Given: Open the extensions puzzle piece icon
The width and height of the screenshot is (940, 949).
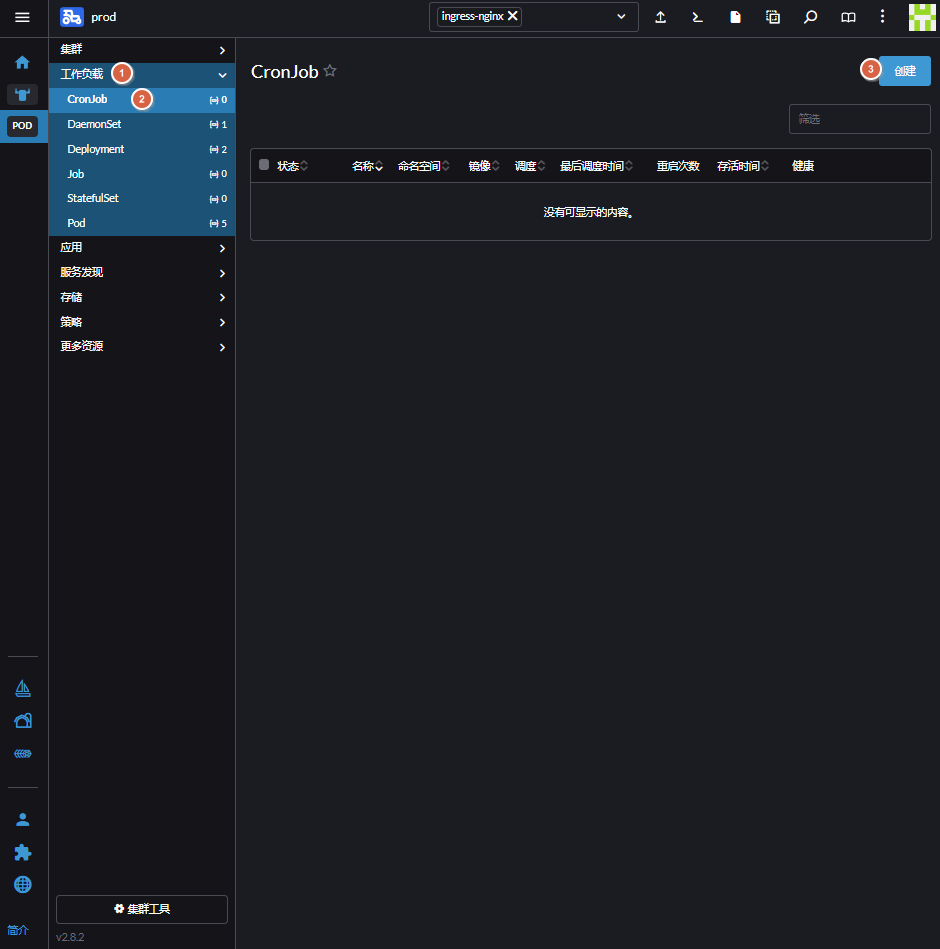Looking at the screenshot, I should (x=22, y=852).
